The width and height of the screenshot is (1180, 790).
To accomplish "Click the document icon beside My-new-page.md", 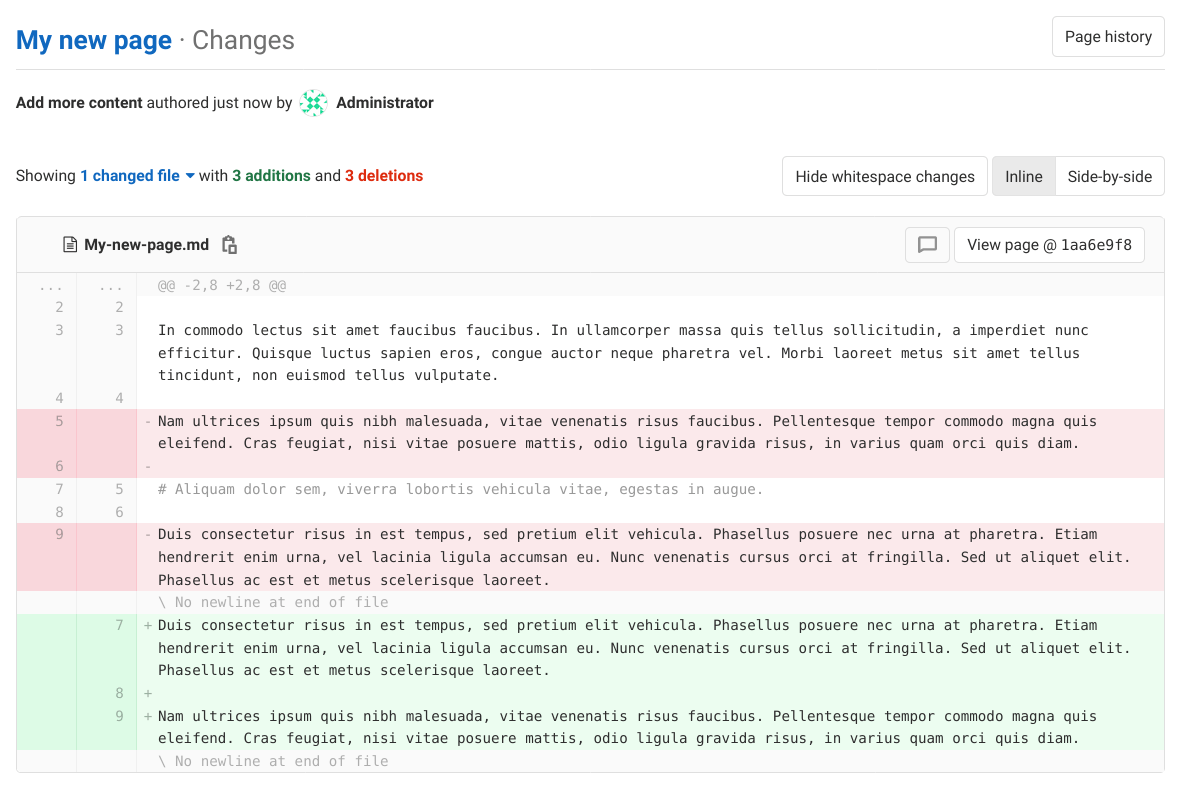I will point(69,244).
